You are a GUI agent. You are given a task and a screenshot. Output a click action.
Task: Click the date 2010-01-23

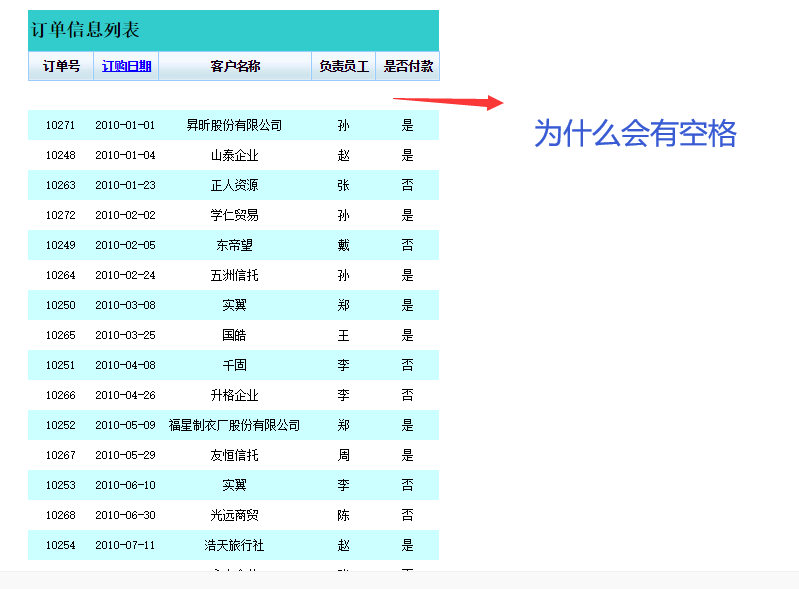click(125, 185)
